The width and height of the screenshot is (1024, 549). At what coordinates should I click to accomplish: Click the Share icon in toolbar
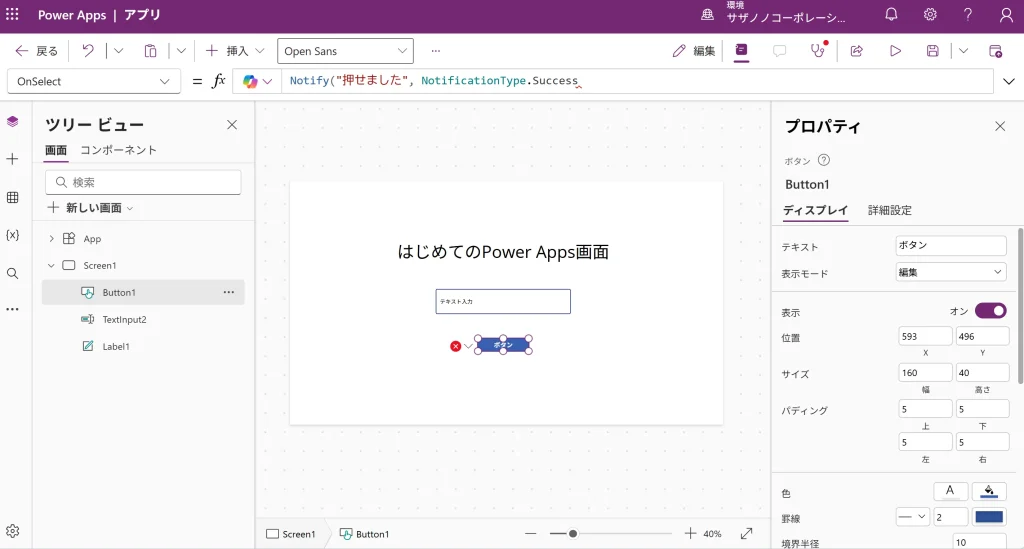857,51
